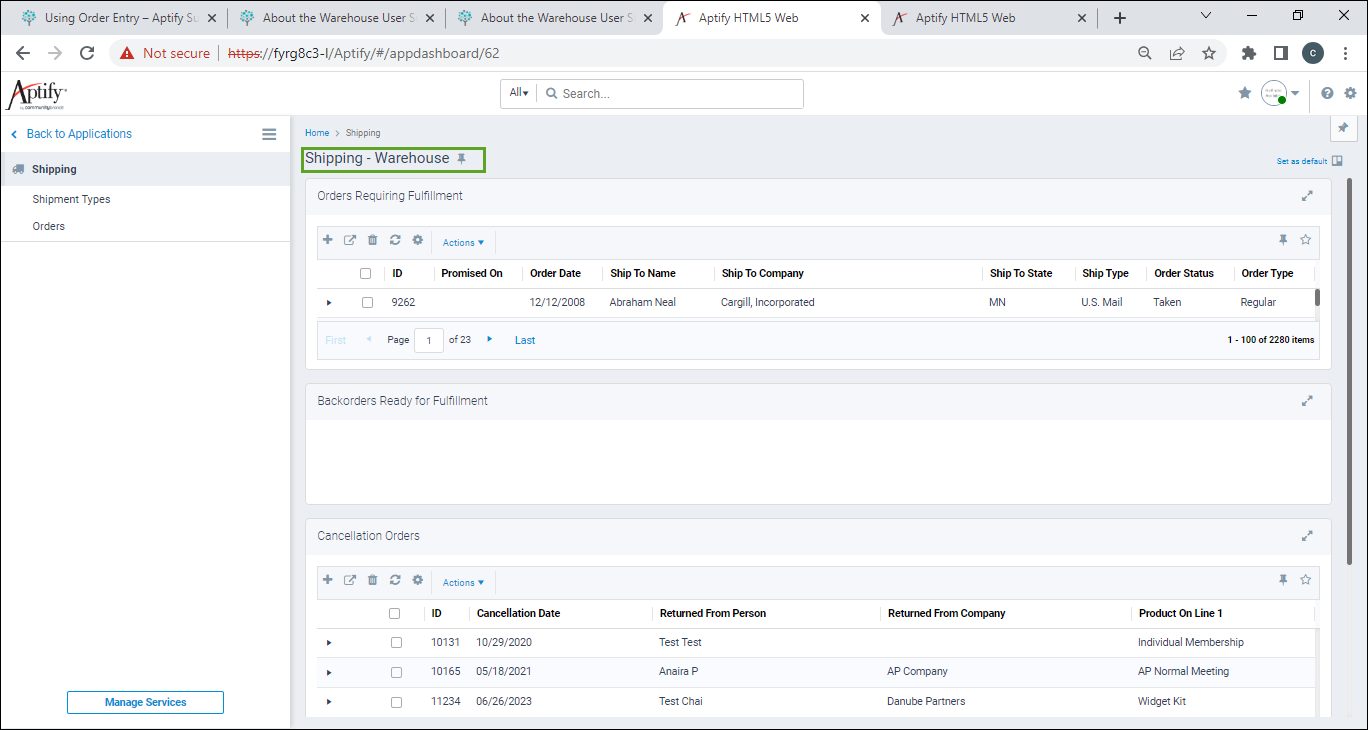Viewport: 1368px width, 730px height.
Task: Sort by Order Date column header
Action: click(x=555, y=273)
